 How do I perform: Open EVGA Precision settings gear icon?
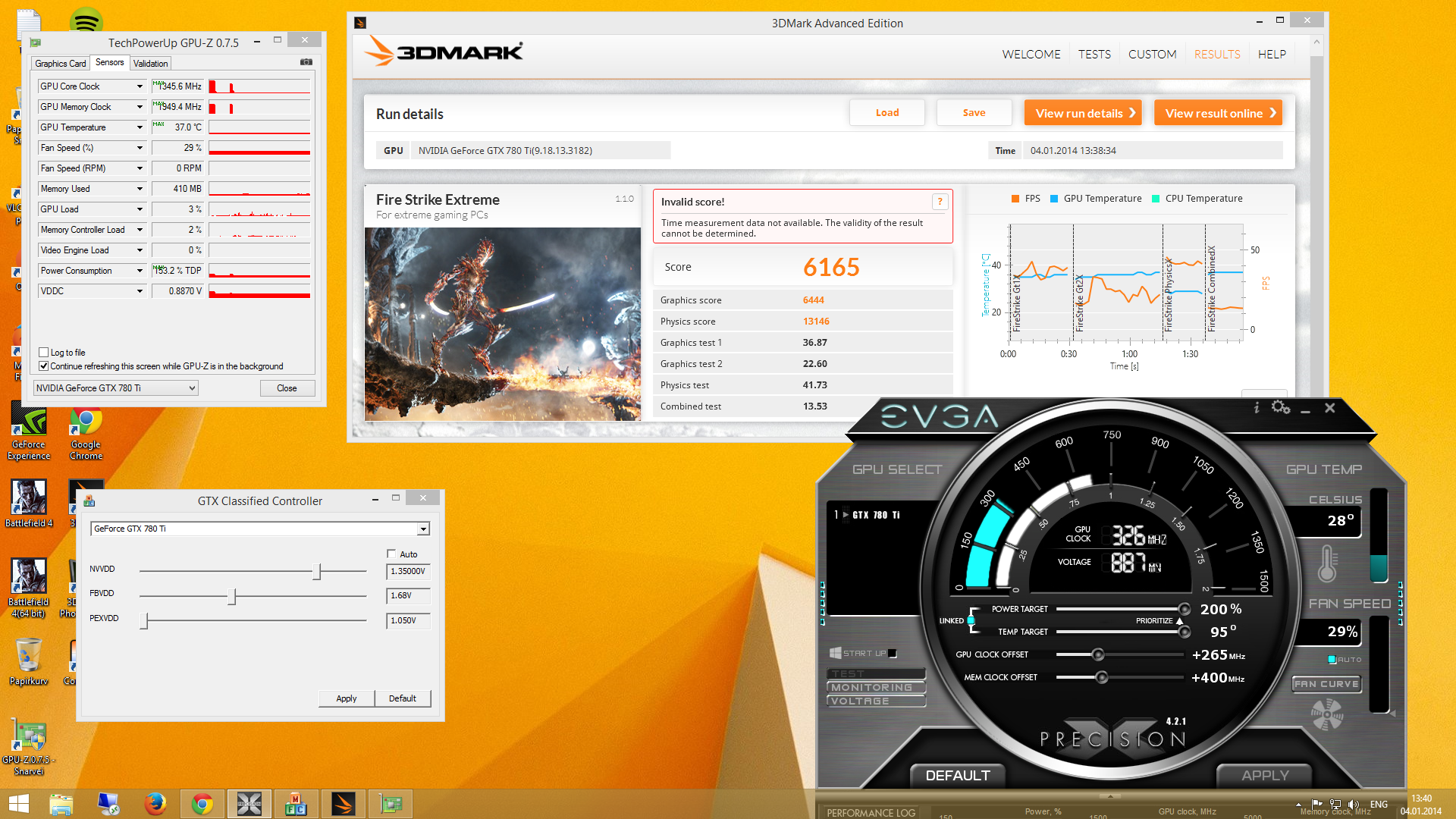[1281, 408]
